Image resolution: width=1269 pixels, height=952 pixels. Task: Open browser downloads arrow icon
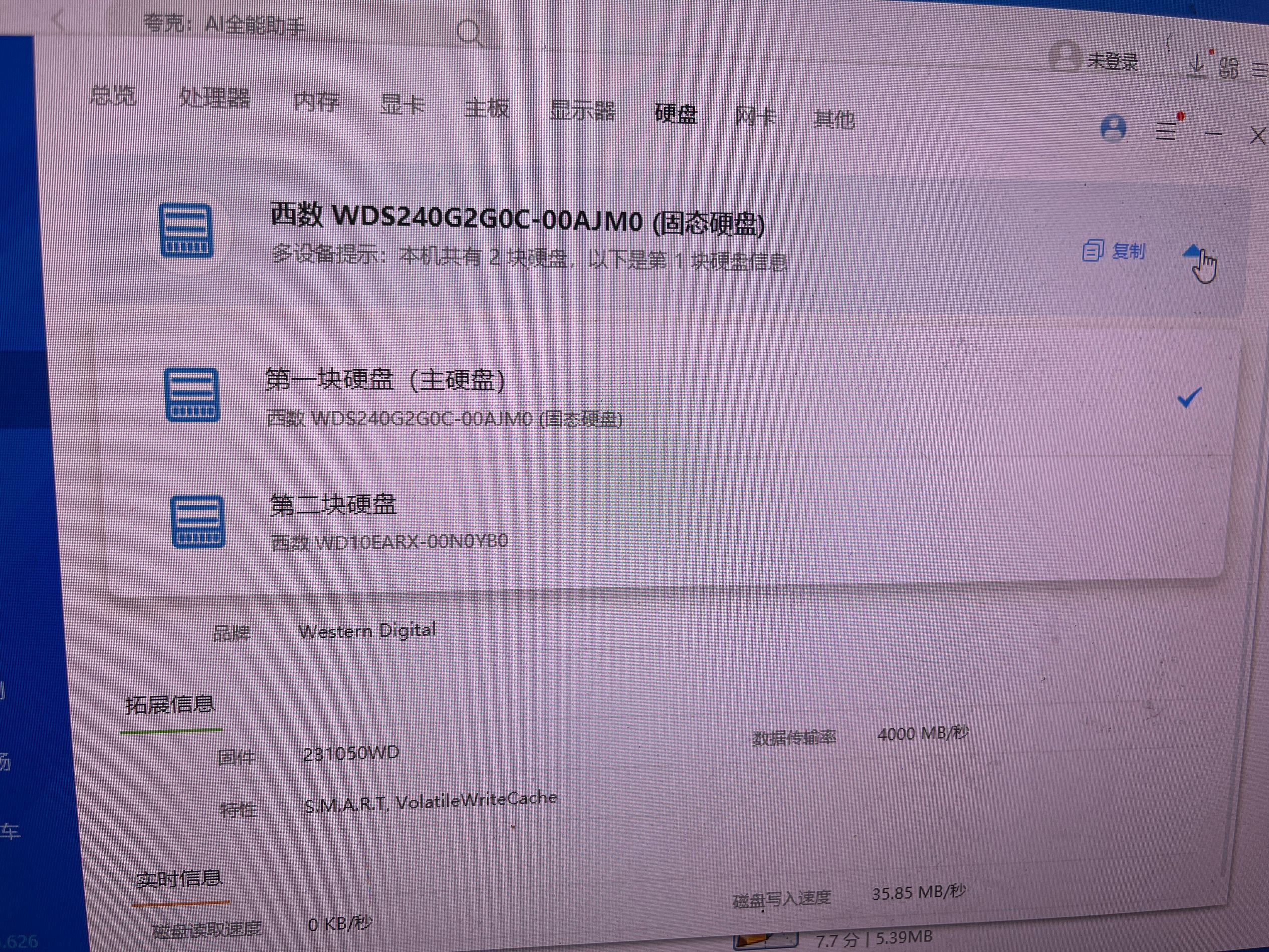[x=1196, y=64]
